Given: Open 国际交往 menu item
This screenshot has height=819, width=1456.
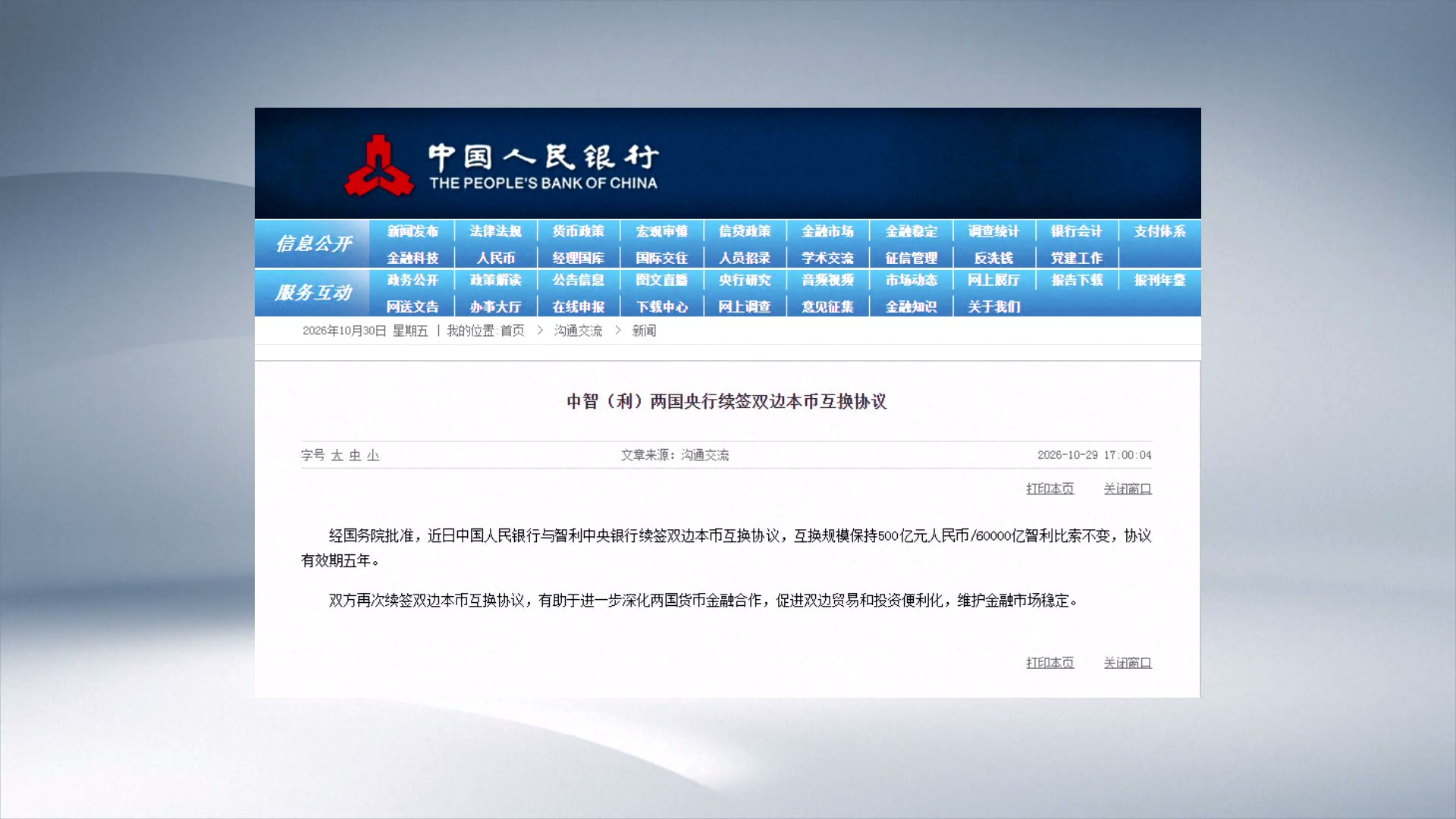Looking at the screenshot, I should click(662, 258).
